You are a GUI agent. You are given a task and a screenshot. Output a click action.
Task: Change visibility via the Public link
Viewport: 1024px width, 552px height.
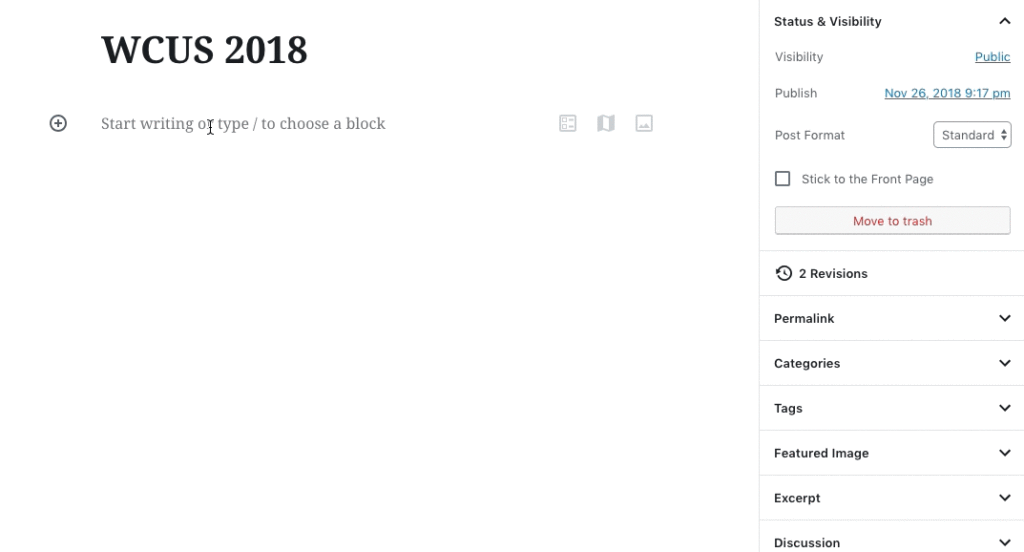click(x=992, y=57)
